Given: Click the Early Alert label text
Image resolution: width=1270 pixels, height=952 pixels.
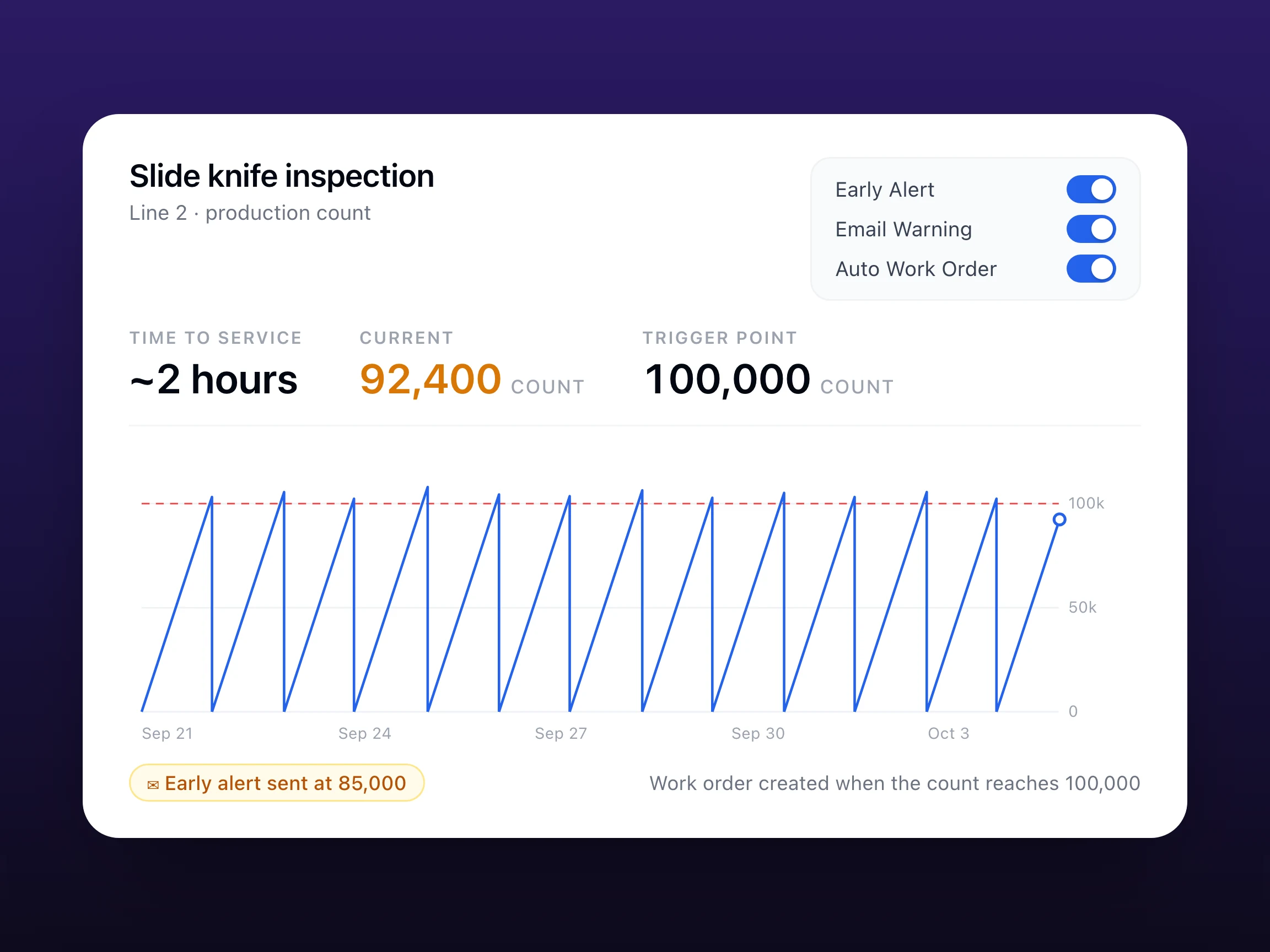Looking at the screenshot, I should coord(885,190).
